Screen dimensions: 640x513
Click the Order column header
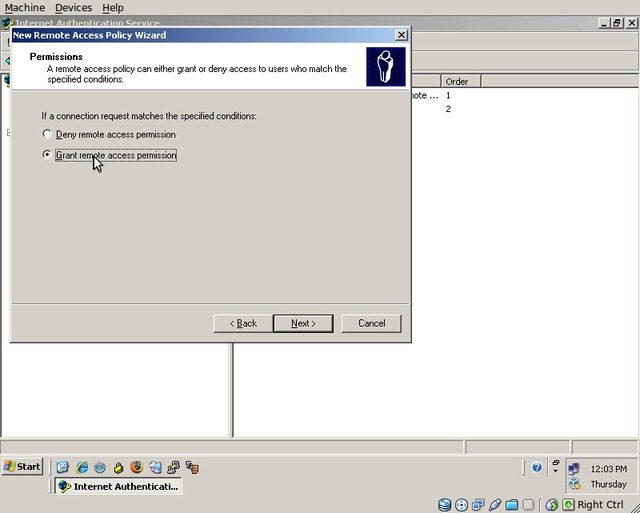coord(457,81)
